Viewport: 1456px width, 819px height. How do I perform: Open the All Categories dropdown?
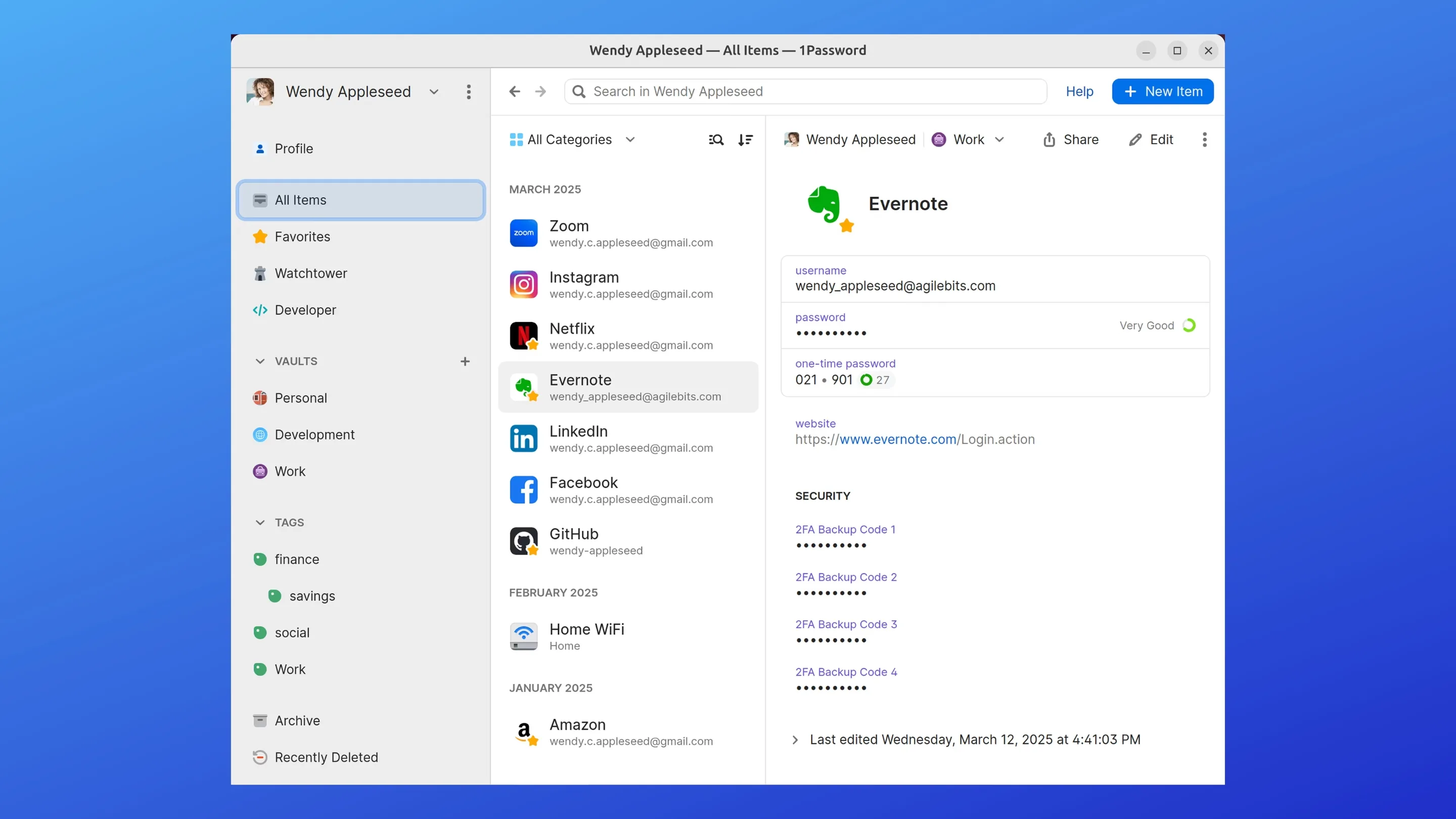point(573,140)
